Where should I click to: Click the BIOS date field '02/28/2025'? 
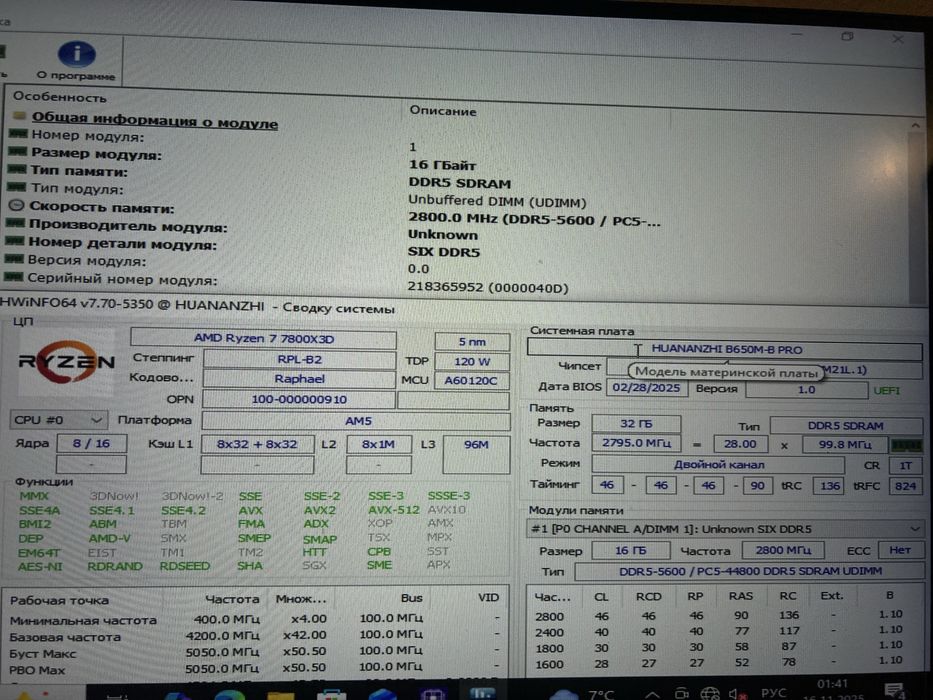point(646,388)
